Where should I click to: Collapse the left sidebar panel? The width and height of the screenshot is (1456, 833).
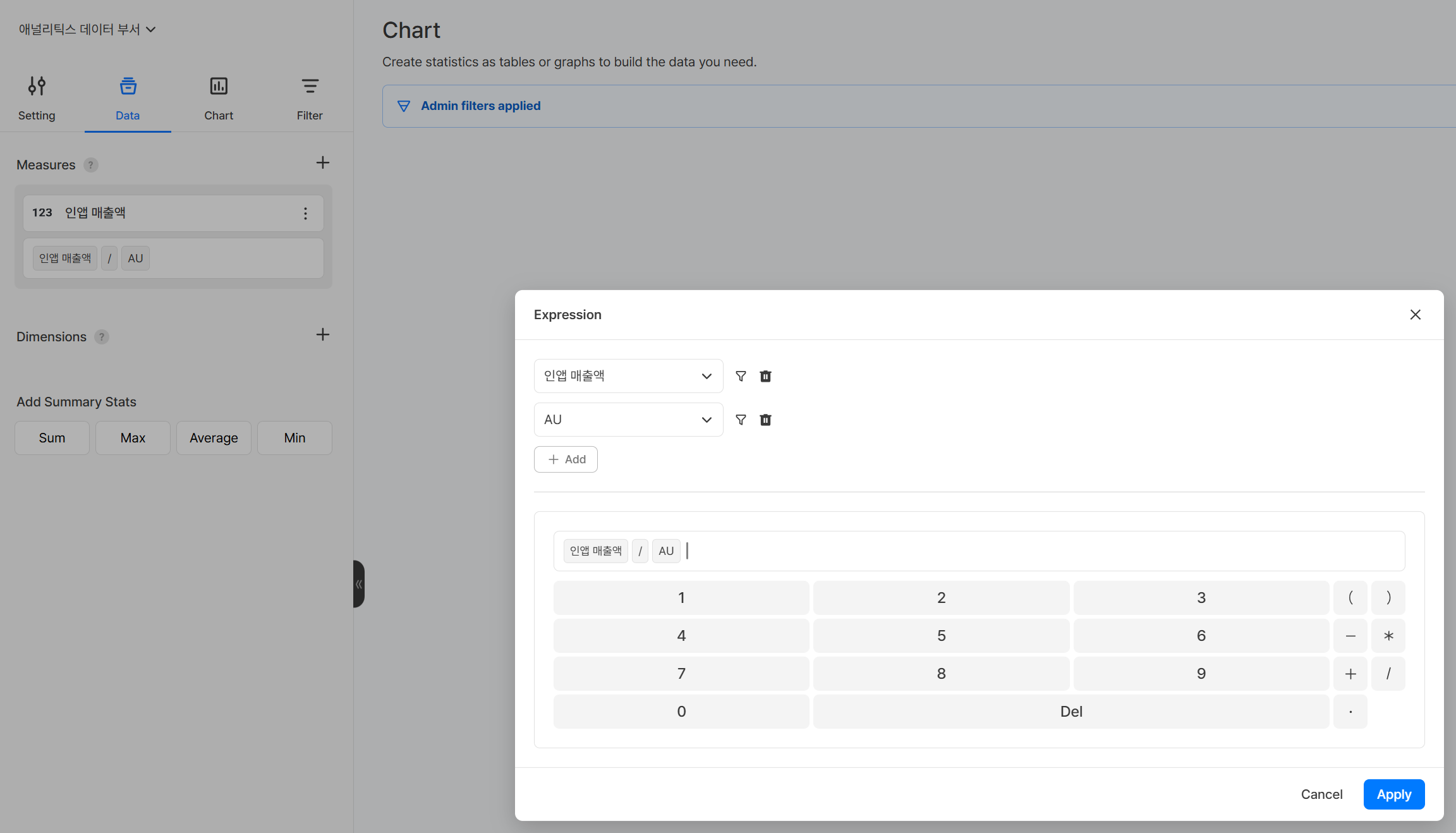(358, 584)
